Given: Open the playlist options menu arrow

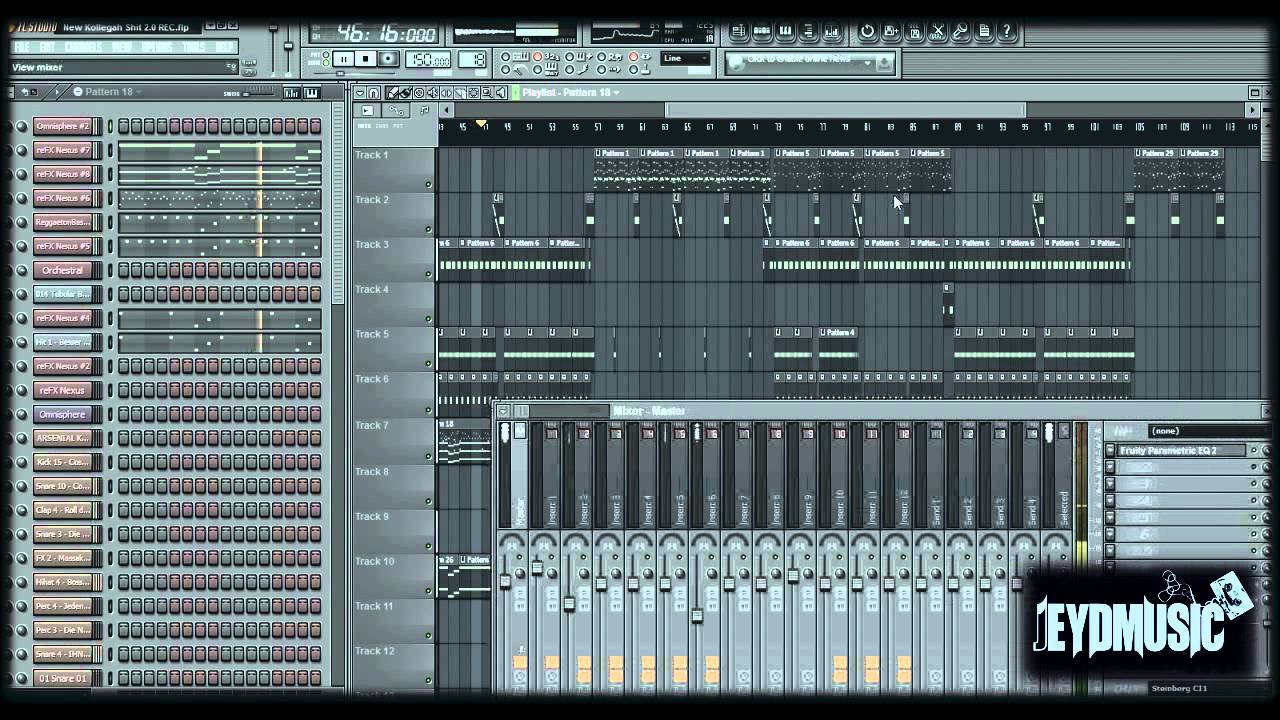Looking at the screenshot, I should click(x=360, y=92).
